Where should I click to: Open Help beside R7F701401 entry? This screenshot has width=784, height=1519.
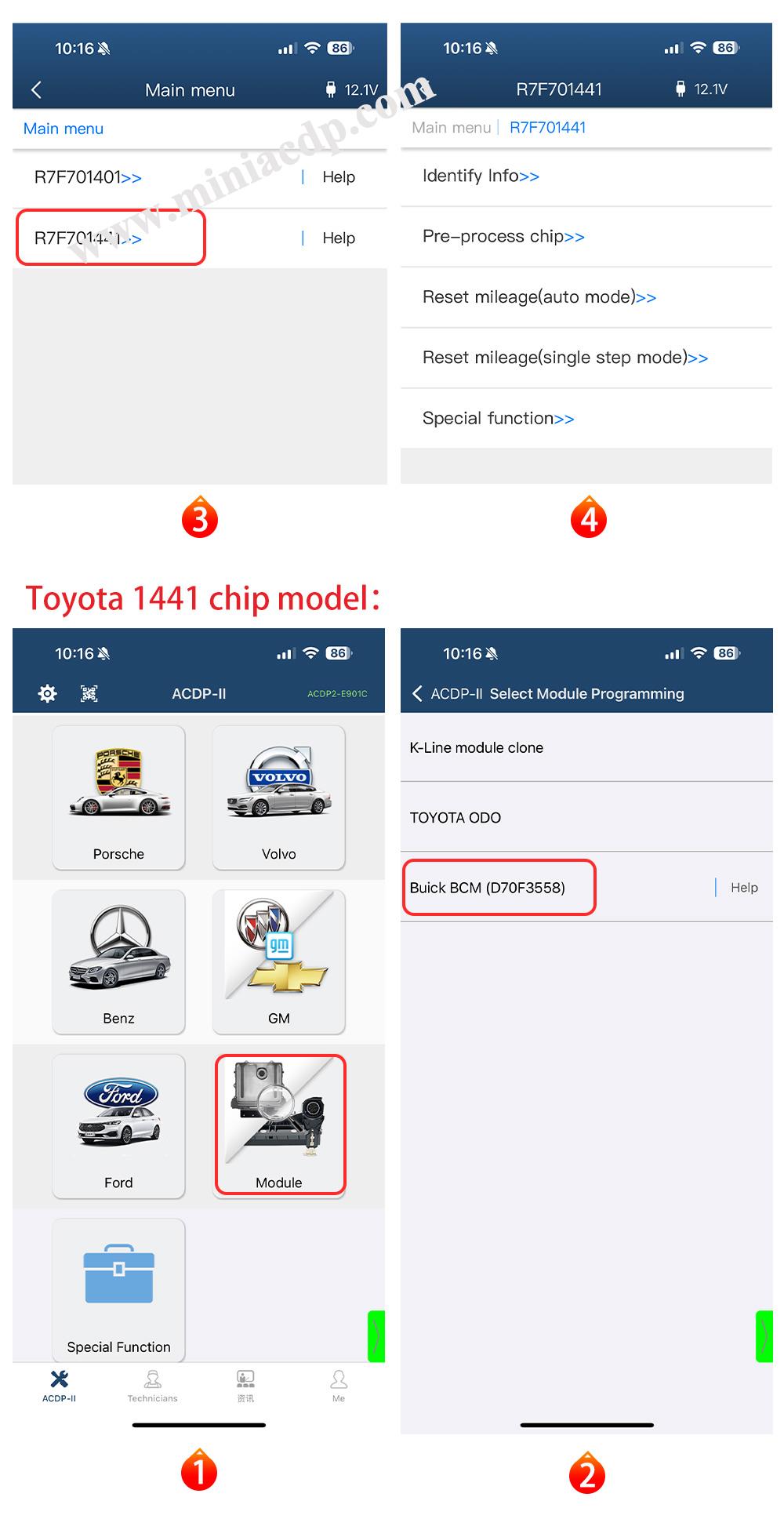click(x=339, y=177)
